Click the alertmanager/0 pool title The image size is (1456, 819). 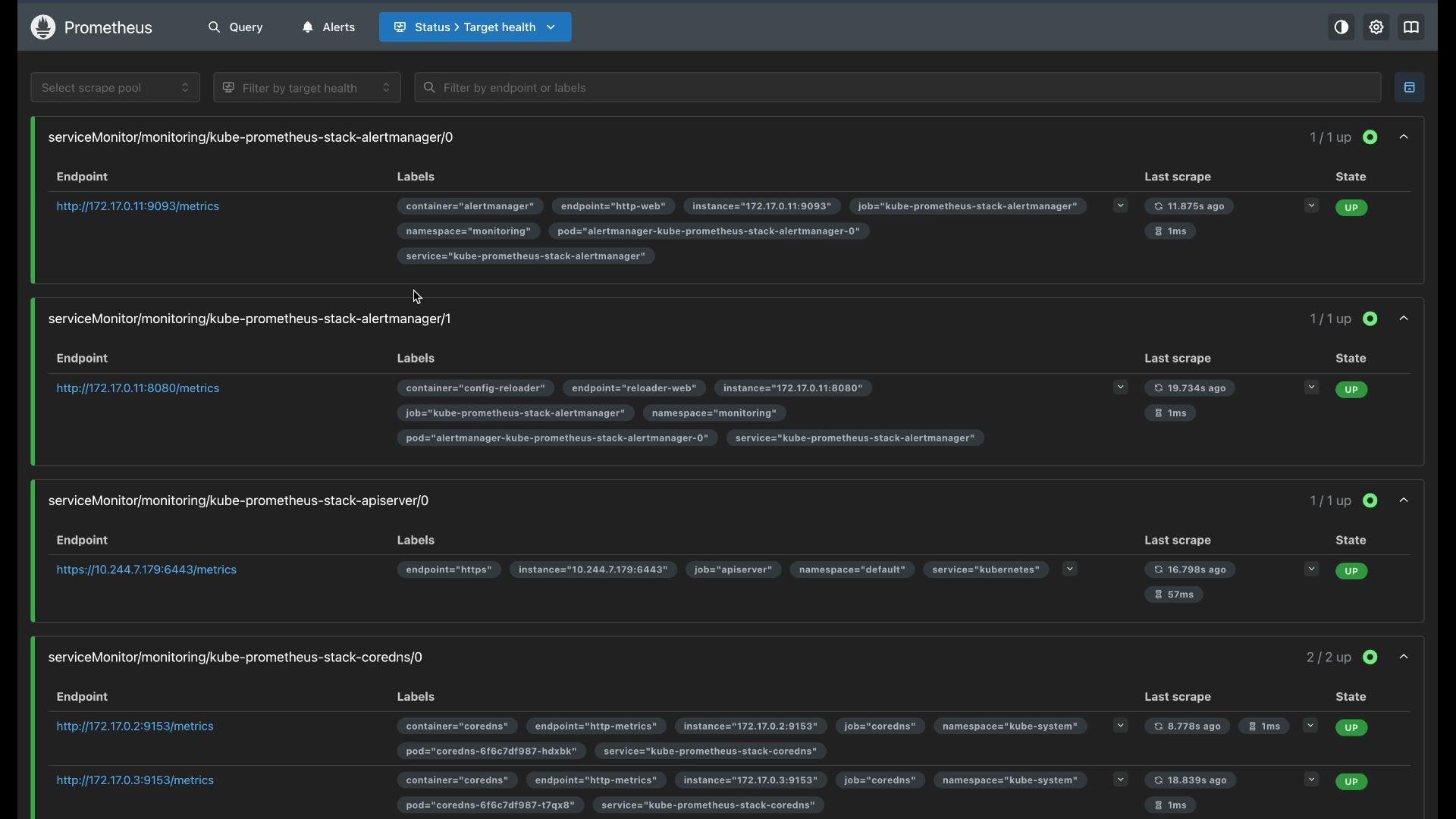point(251,138)
